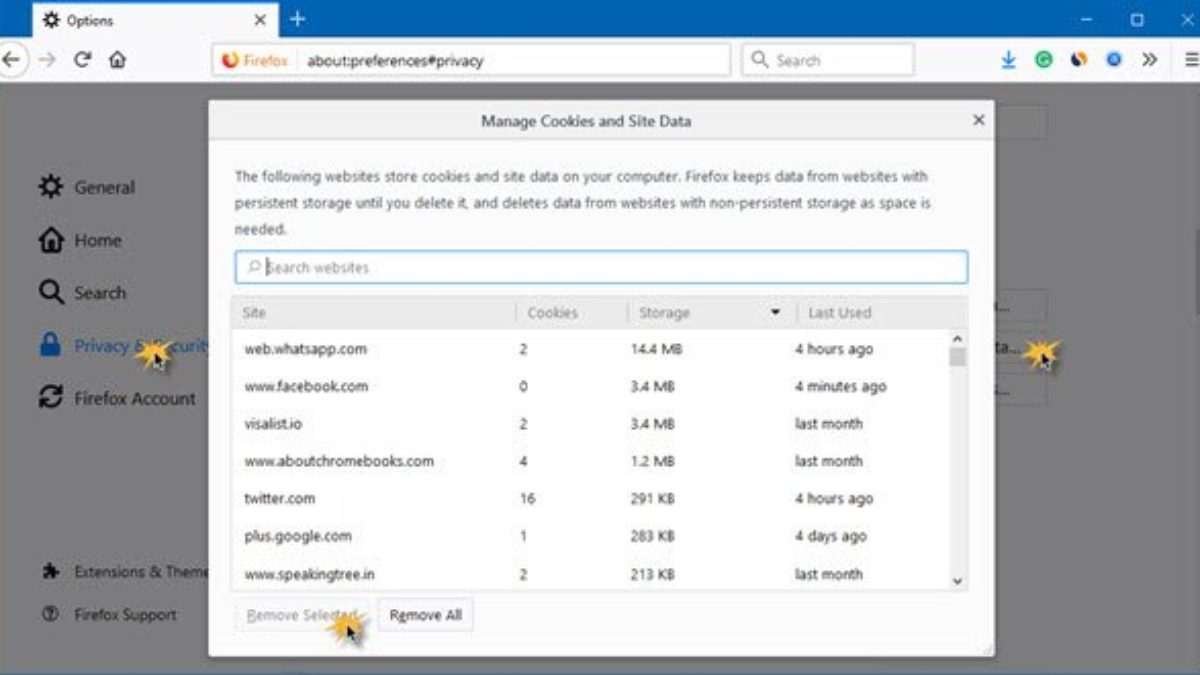Image resolution: width=1200 pixels, height=675 pixels.
Task: Sort by Cookies column header
Action: pos(571,312)
